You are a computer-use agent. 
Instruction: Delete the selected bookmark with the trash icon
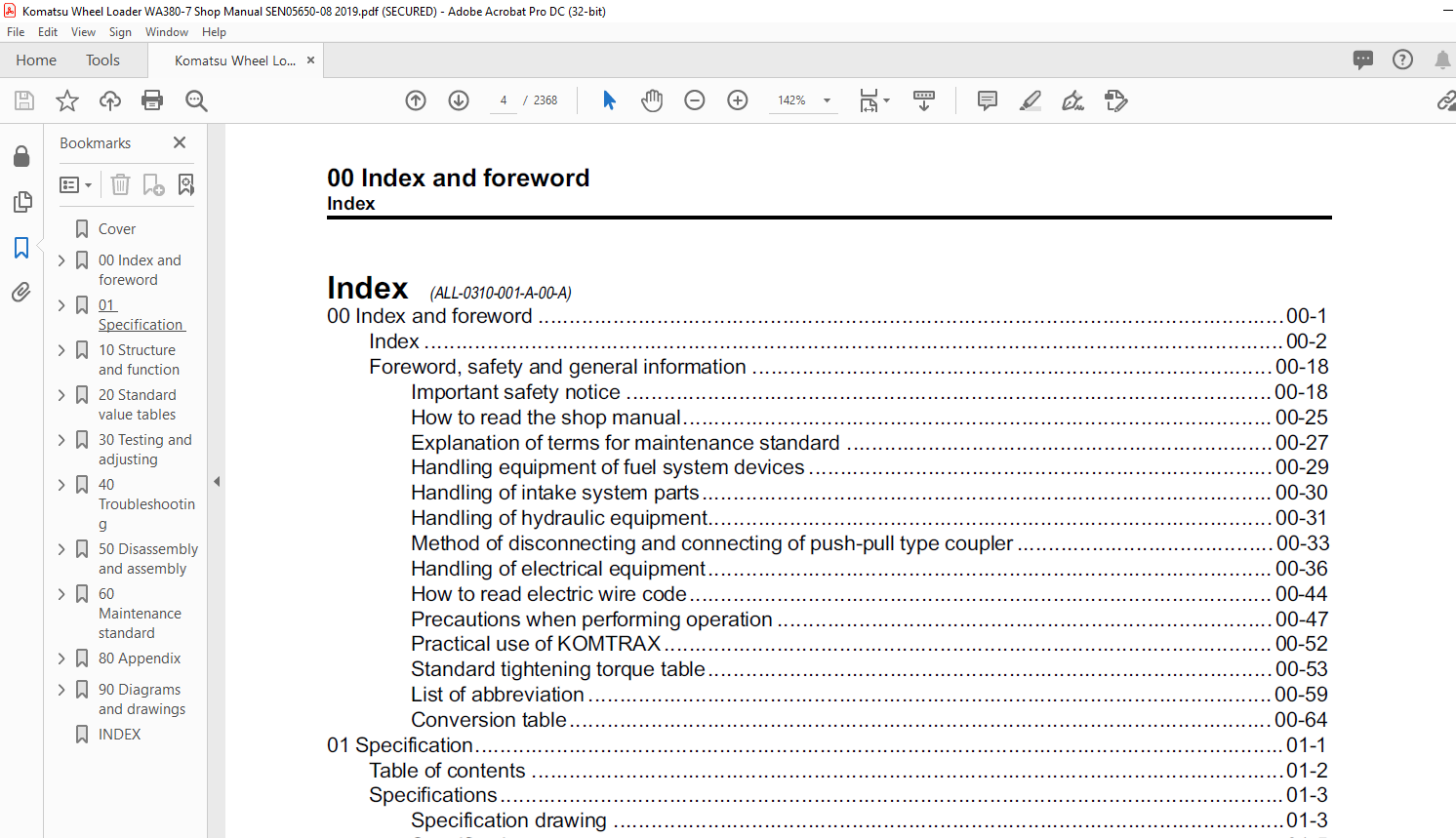tap(120, 184)
